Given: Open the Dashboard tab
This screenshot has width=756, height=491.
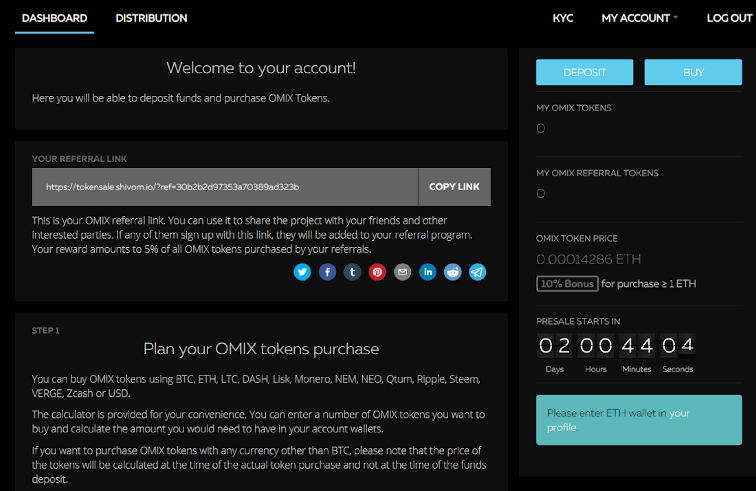Looking at the screenshot, I should coord(54,18).
